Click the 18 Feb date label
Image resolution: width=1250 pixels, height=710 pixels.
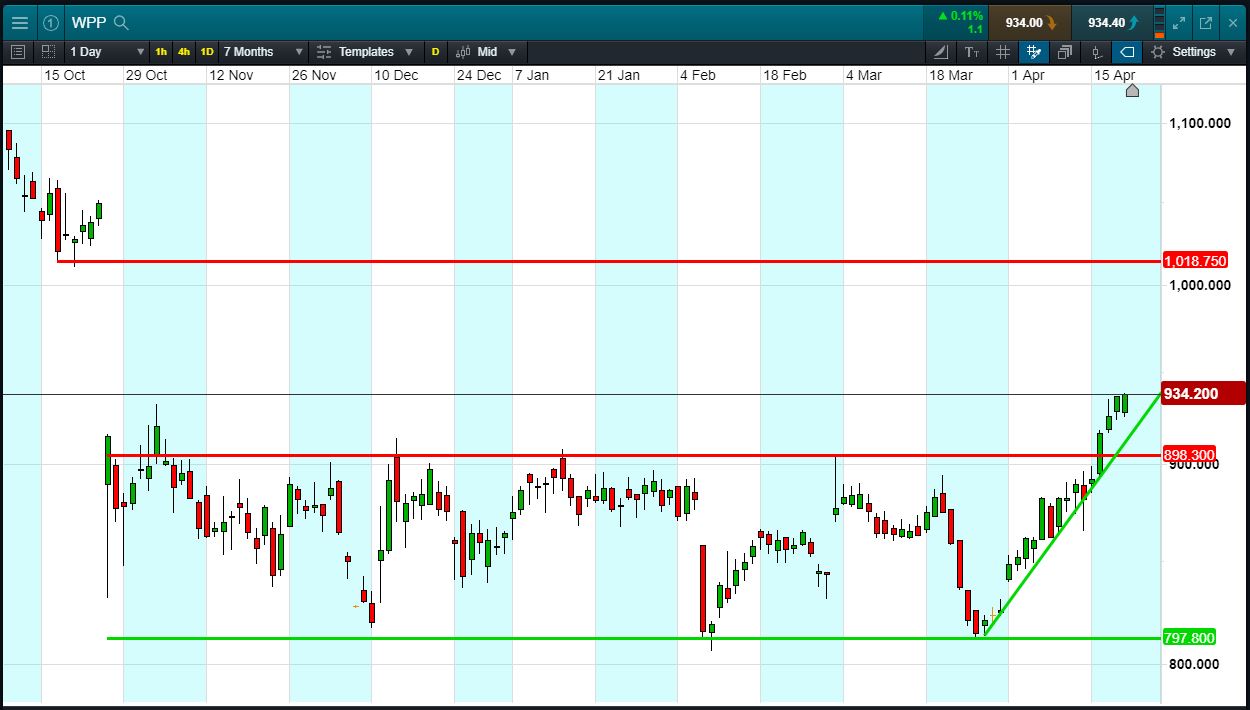pyautogui.click(x=784, y=75)
